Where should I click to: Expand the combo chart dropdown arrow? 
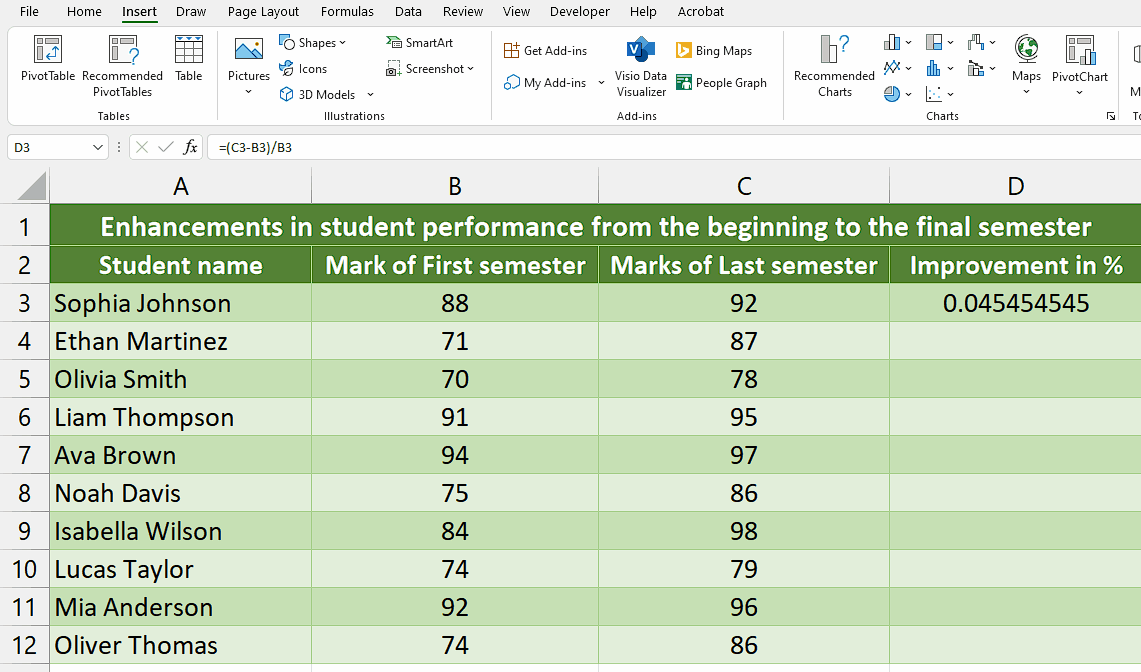[x=993, y=68]
